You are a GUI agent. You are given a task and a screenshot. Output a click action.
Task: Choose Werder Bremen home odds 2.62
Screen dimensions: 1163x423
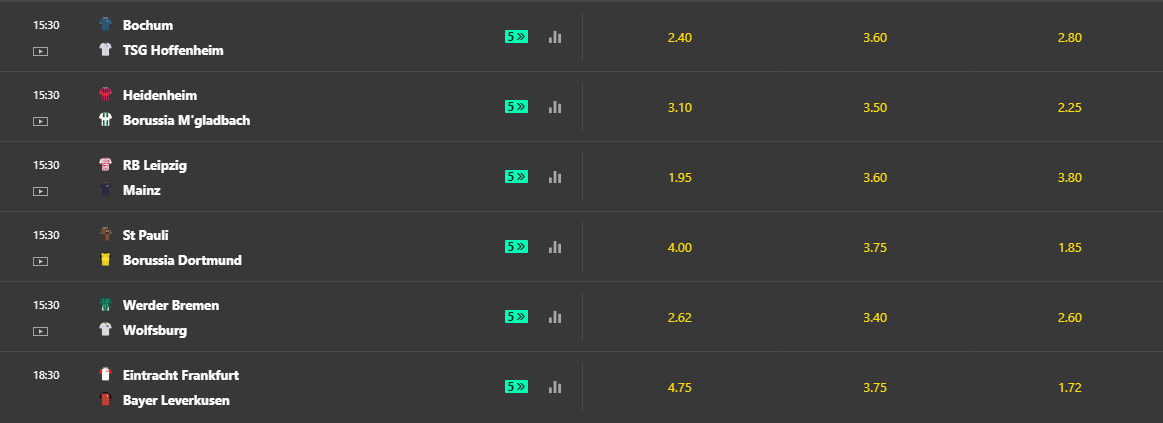pyautogui.click(x=679, y=318)
